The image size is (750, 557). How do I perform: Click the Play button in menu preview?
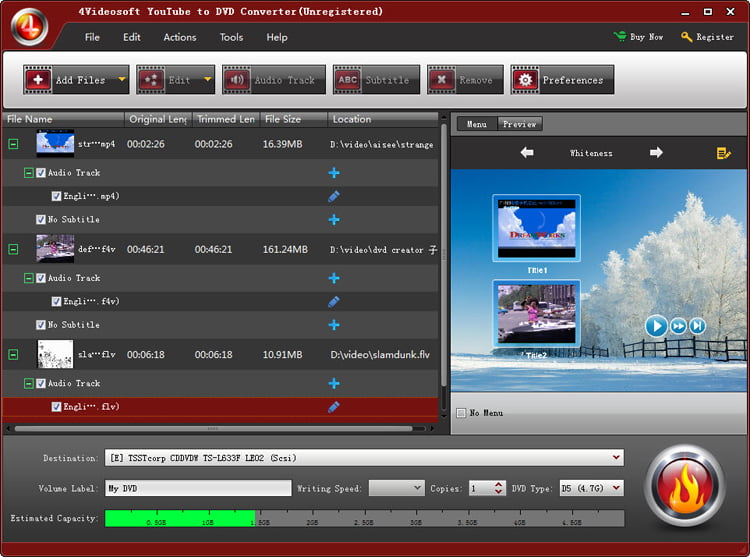tap(656, 326)
